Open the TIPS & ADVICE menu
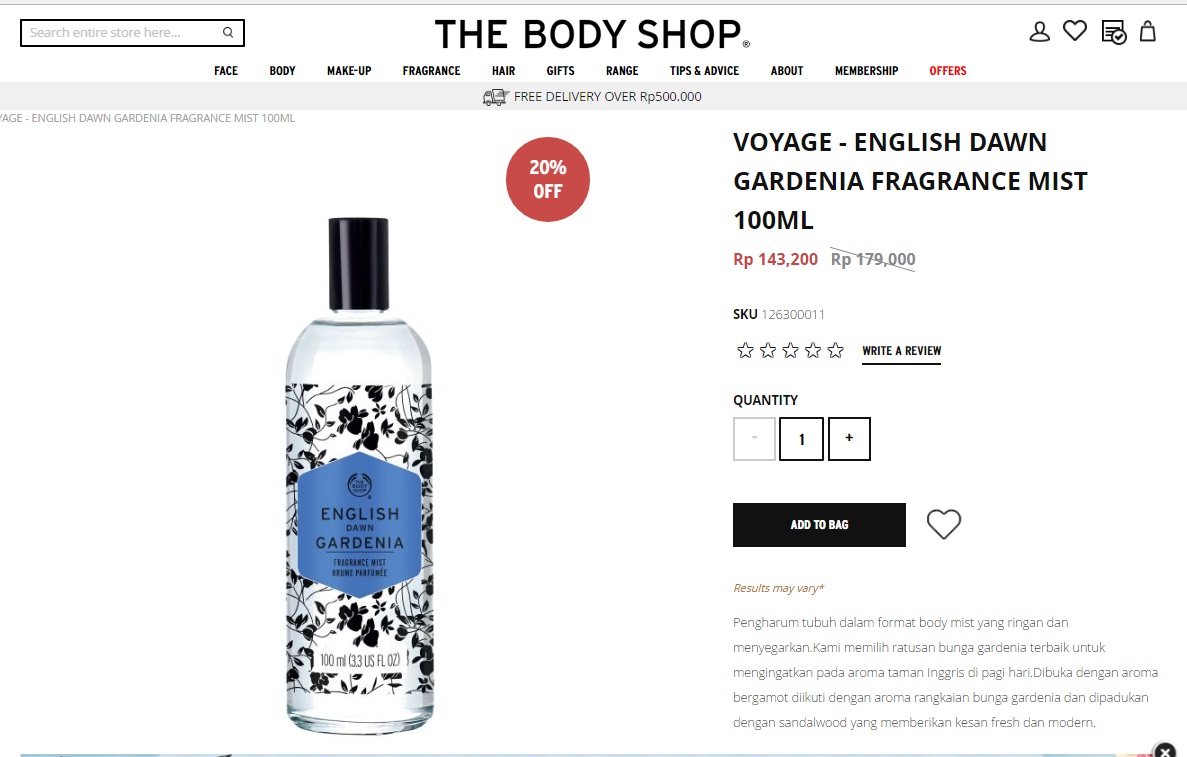The height and width of the screenshot is (757, 1187). [704, 70]
